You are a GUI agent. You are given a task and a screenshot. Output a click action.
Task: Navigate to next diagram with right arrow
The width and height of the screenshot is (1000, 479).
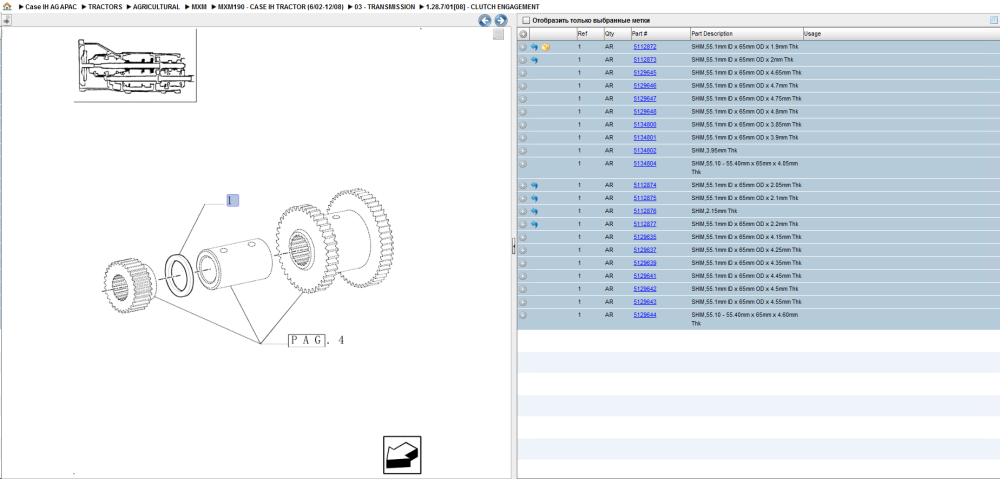pos(501,20)
